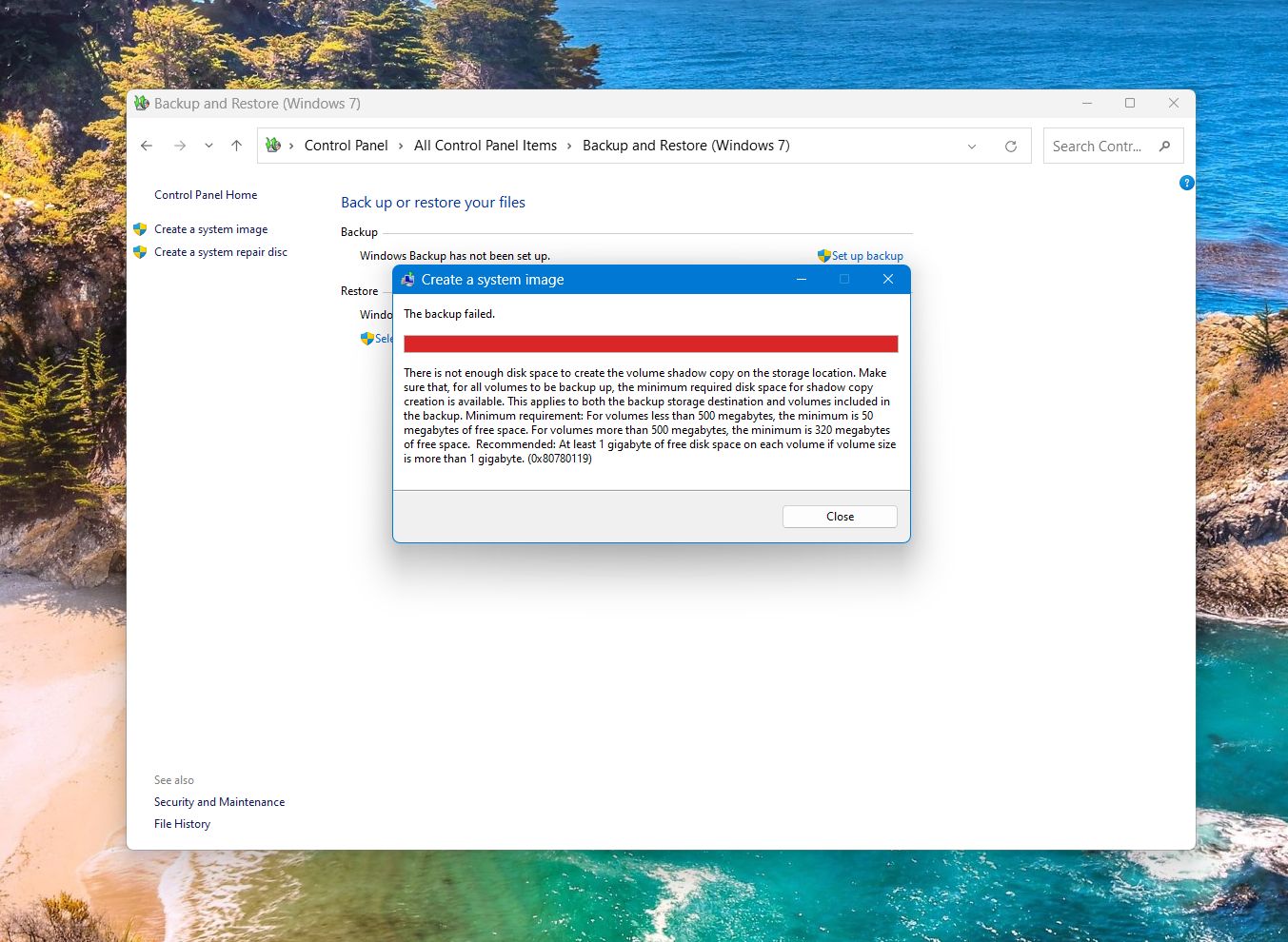The width and height of the screenshot is (1288, 942).
Task: Click the address bar Backup icon
Action: (x=273, y=145)
